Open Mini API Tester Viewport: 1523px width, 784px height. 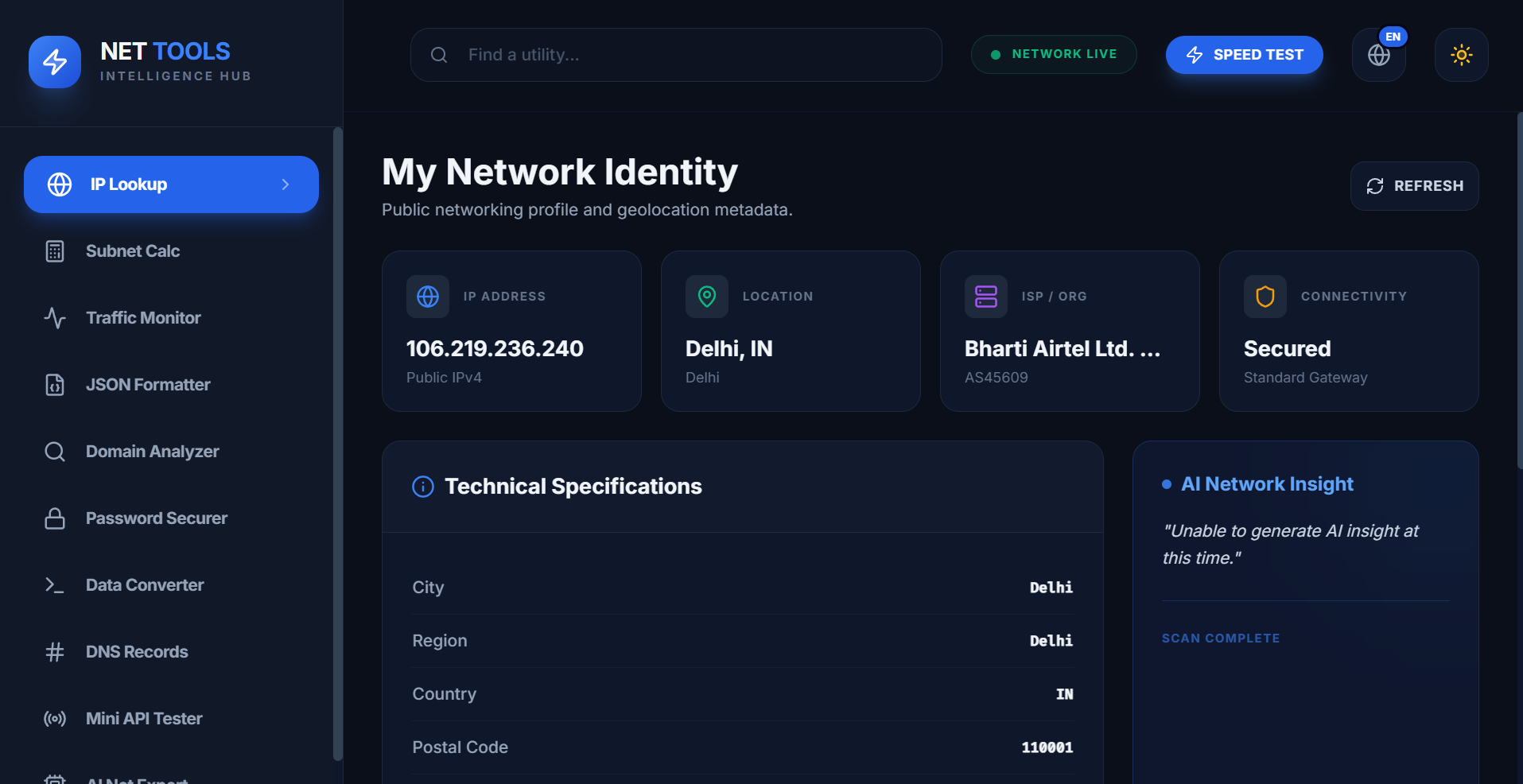pyautogui.click(x=171, y=719)
